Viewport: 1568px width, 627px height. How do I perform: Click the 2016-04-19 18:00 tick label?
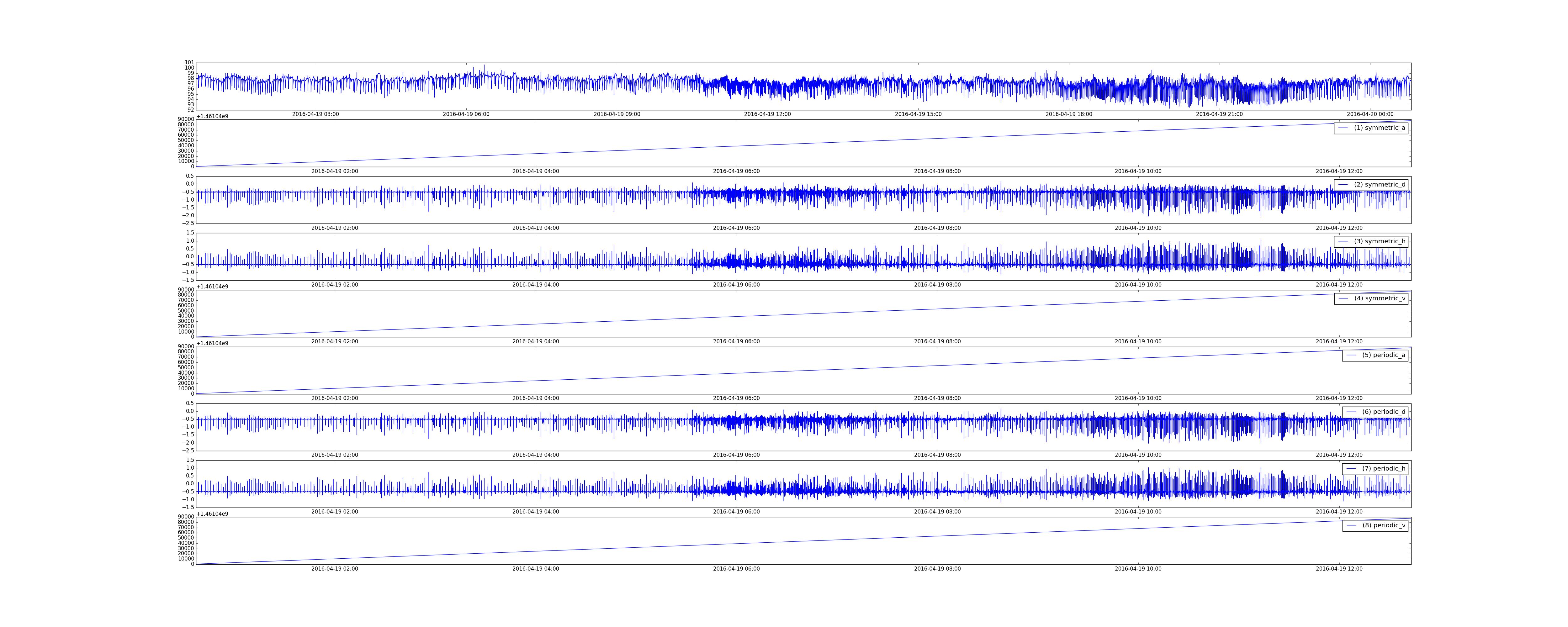click(1069, 114)
